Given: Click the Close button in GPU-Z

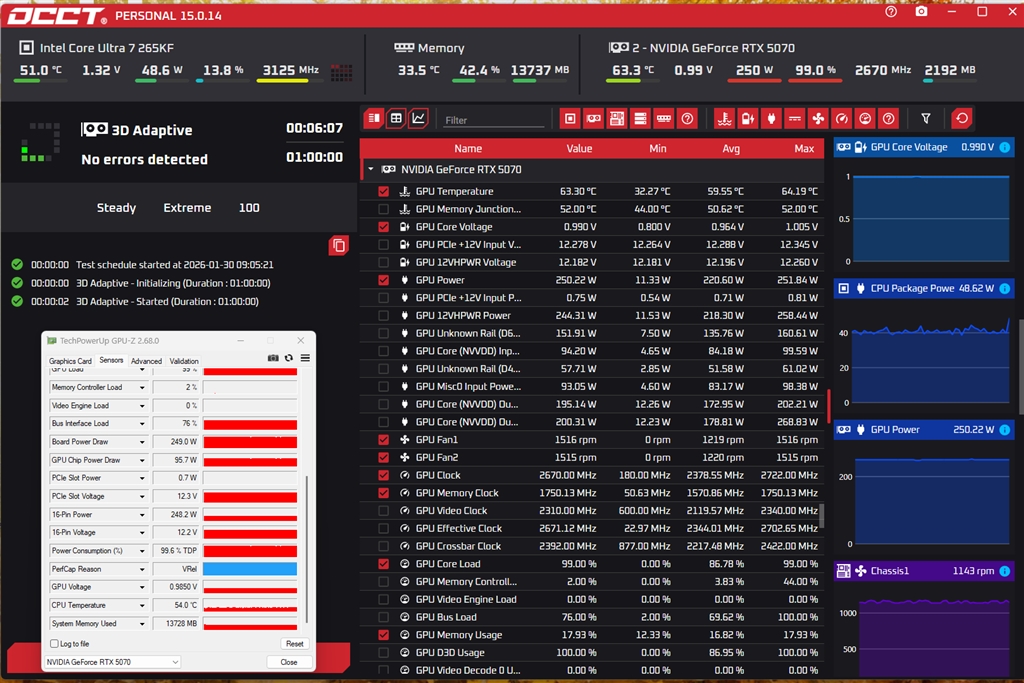Looking at the screenshot, I should tap(289, 662).
